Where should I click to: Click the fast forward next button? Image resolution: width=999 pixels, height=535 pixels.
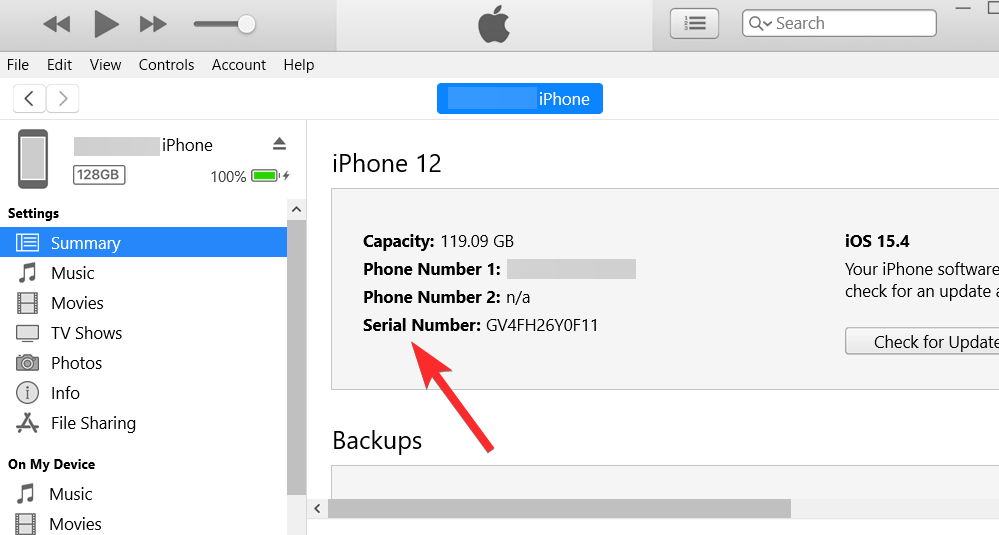pyautogui.click(x=153, y=24)
